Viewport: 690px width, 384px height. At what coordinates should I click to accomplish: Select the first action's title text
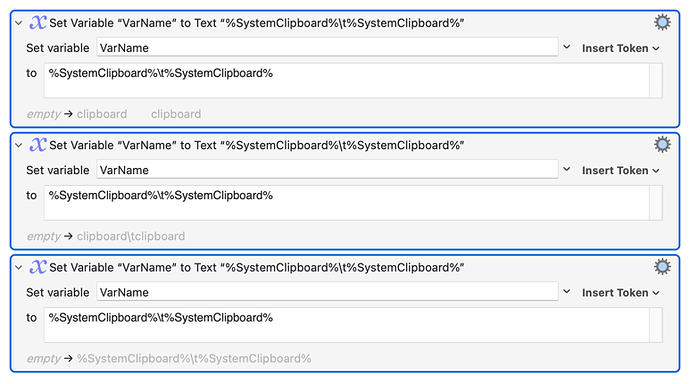[x=257, y=23]
